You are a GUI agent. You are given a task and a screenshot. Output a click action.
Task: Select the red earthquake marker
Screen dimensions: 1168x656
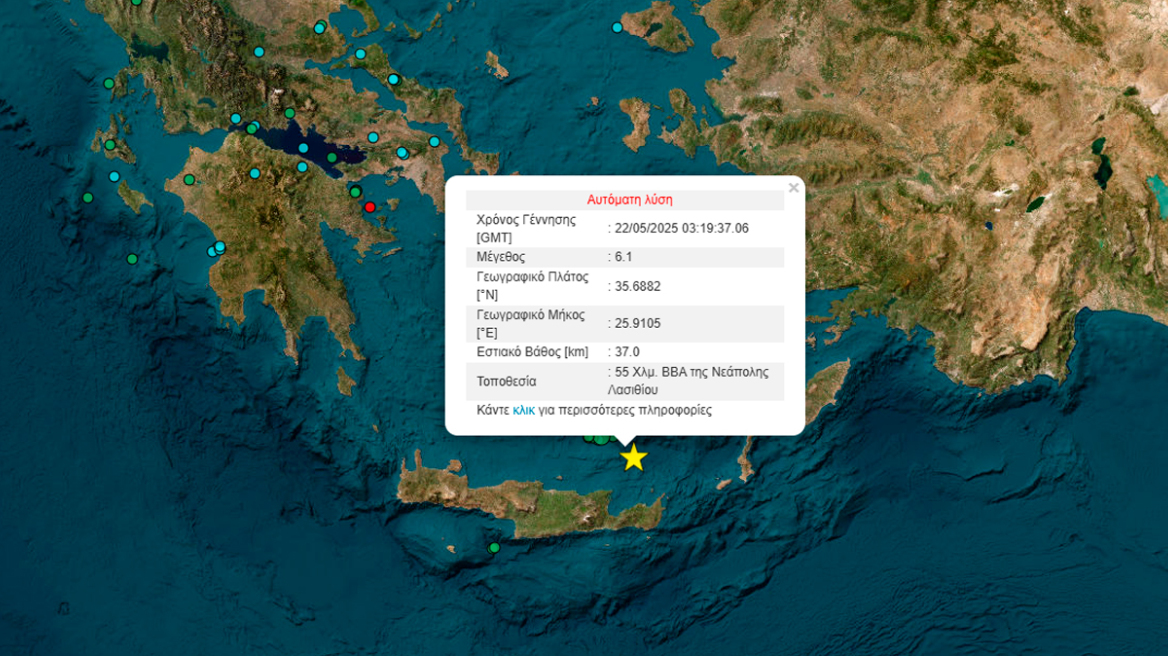[370, 207]
